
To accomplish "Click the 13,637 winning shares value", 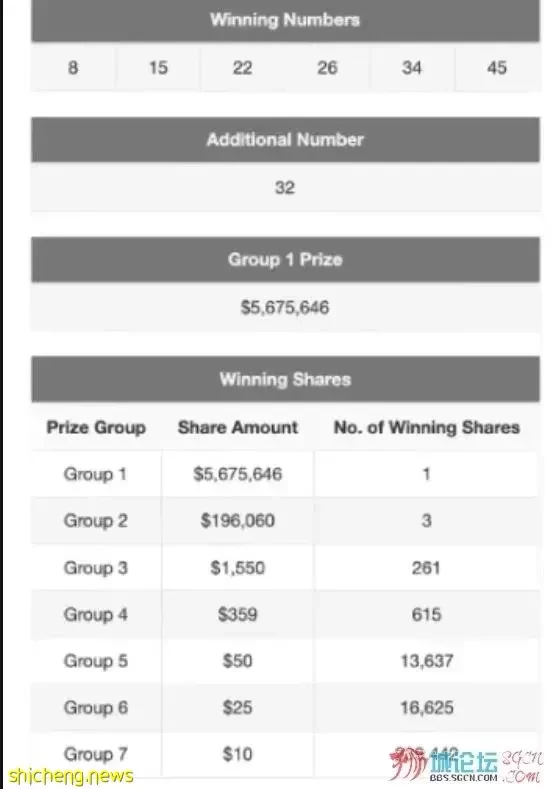I will pos(427,661).
